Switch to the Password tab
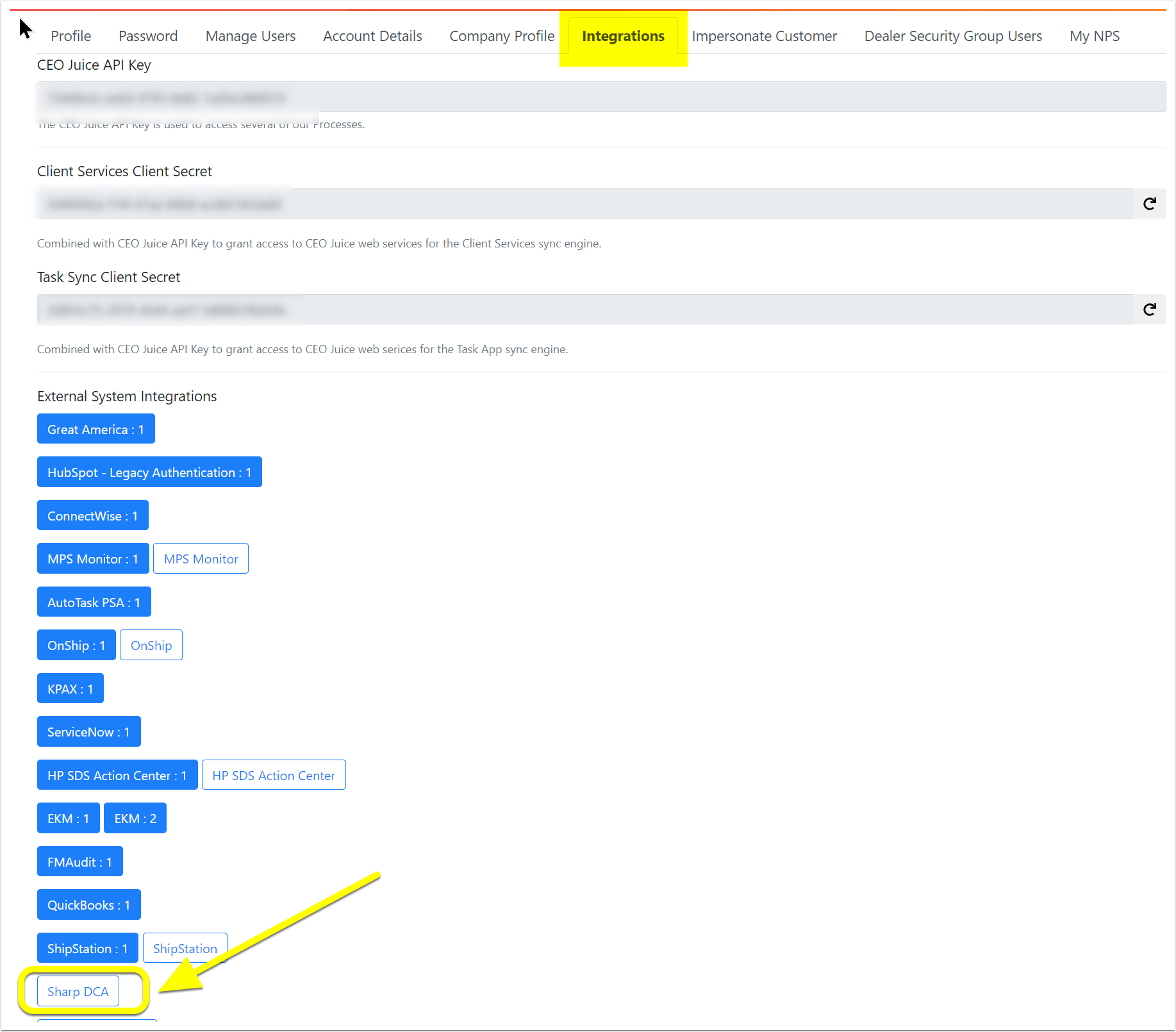 pyautogui.click(x=148, y=36)
